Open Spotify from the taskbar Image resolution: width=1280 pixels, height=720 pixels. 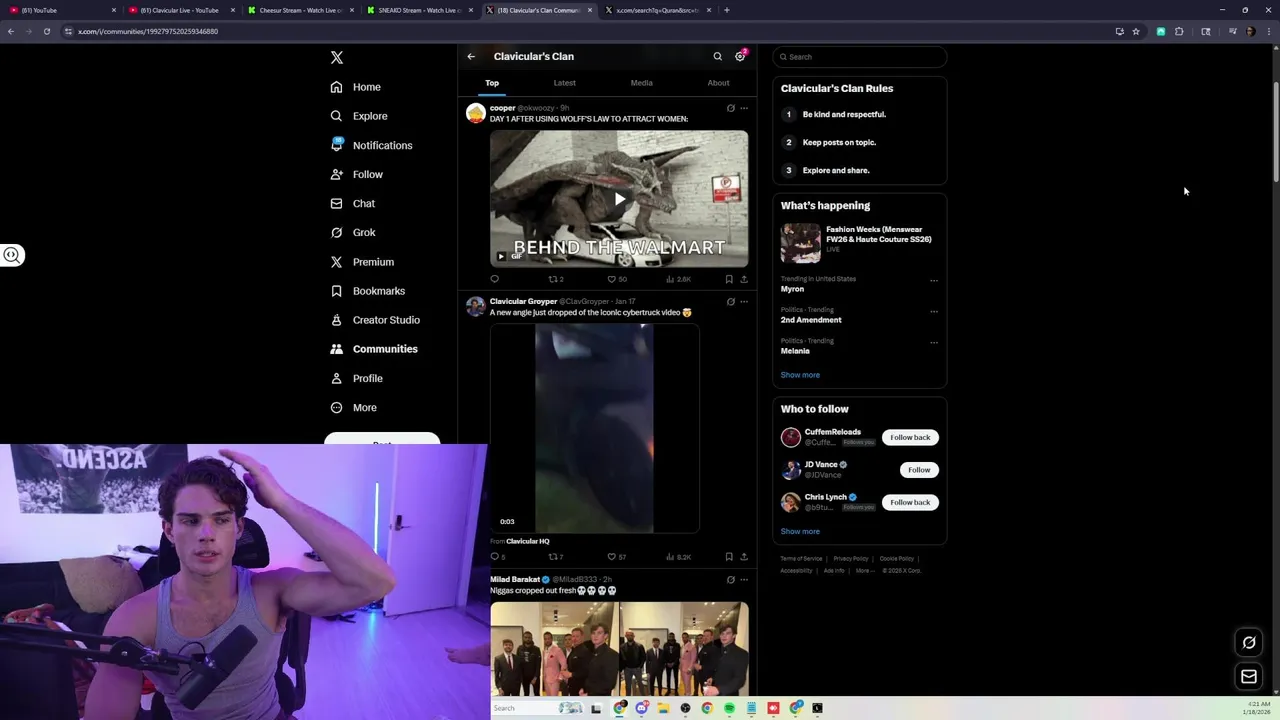click(729, 708)
